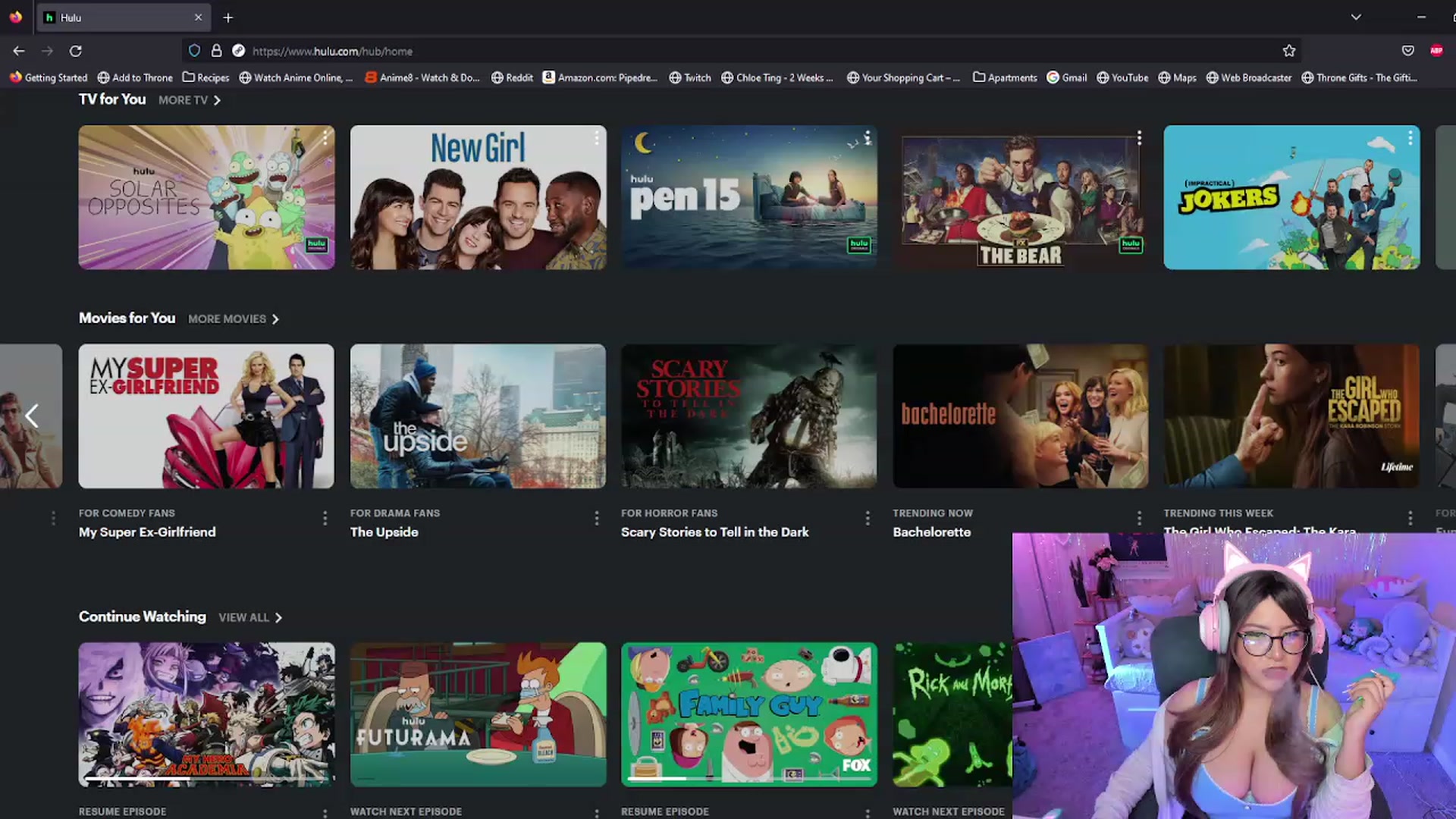The width and height of the screenshot is (1456, 819).
Task: Open the Impractical Jokers thumbnail
Action: click(x=1291, y=197)
